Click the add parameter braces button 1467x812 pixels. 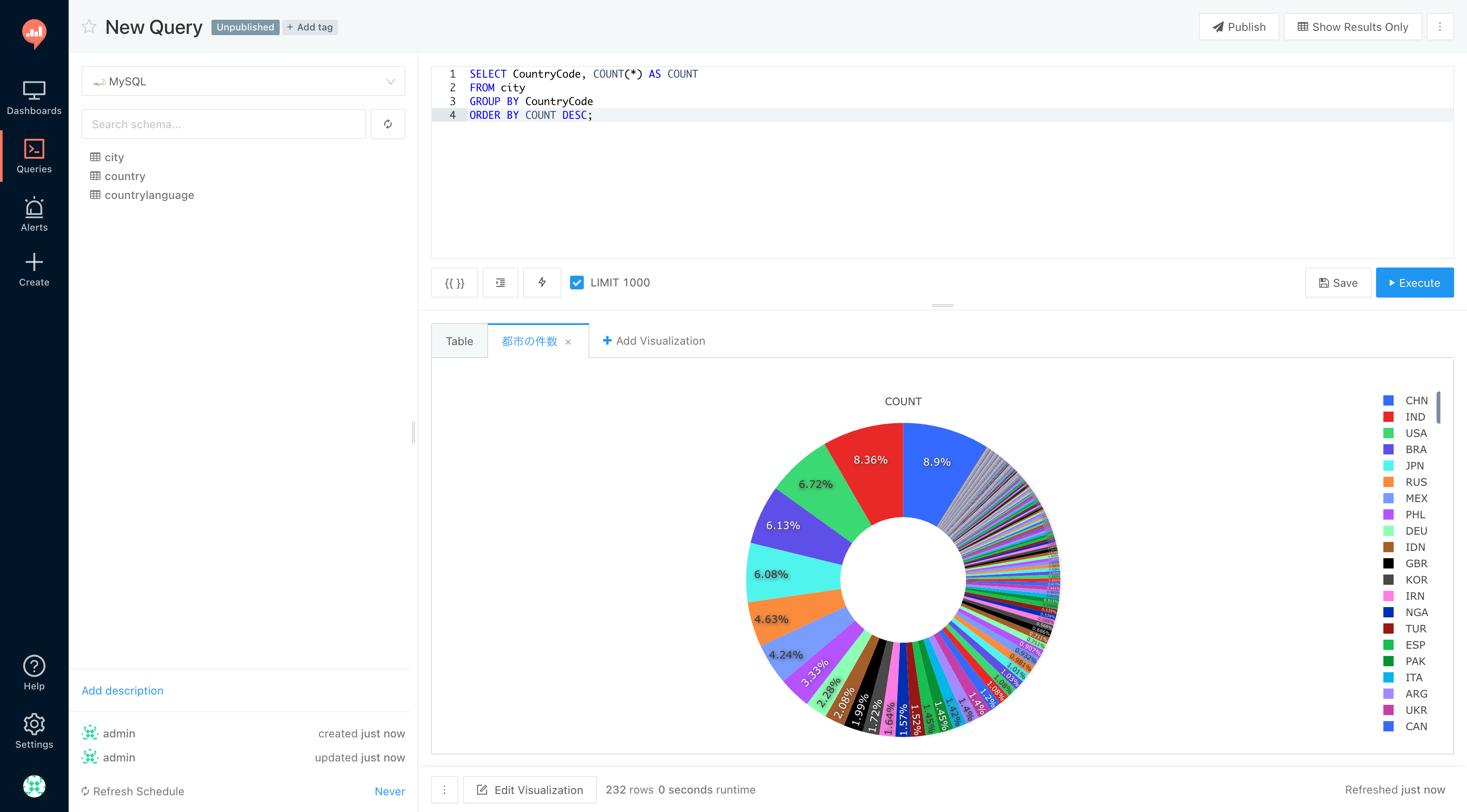pyautogui.click(x=454, y=283)
